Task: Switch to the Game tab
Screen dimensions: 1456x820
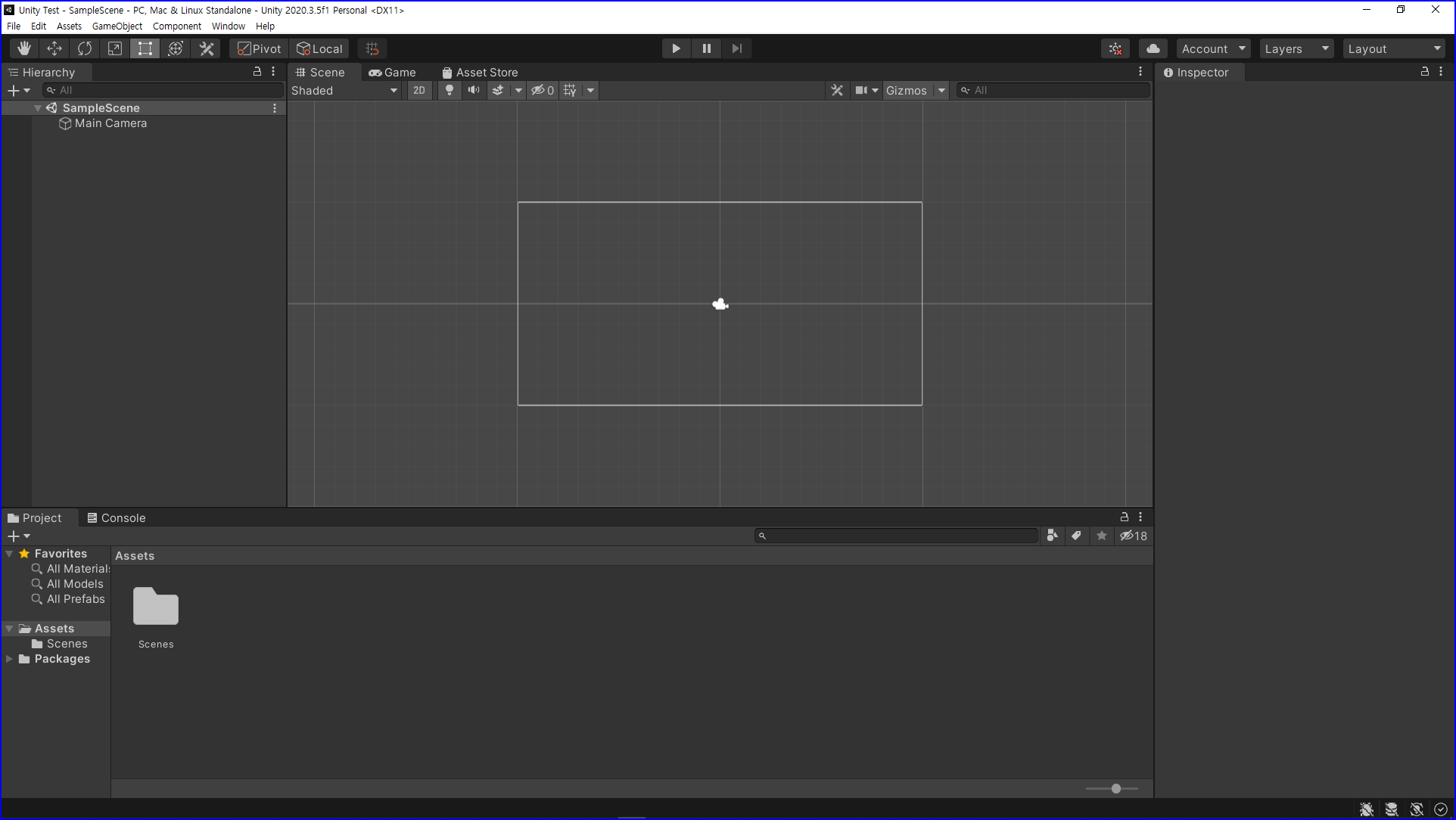Action: click(393, 72)
